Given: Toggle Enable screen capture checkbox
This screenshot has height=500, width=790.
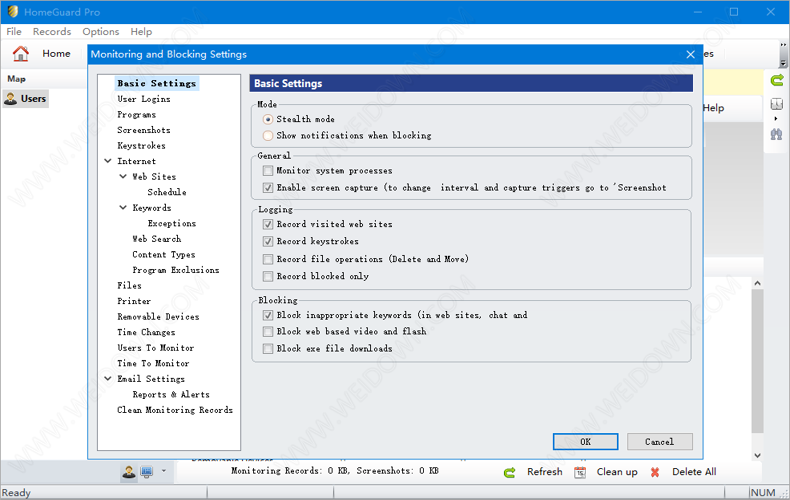Looking at the screenshot, I should click(x=268, y=188).
